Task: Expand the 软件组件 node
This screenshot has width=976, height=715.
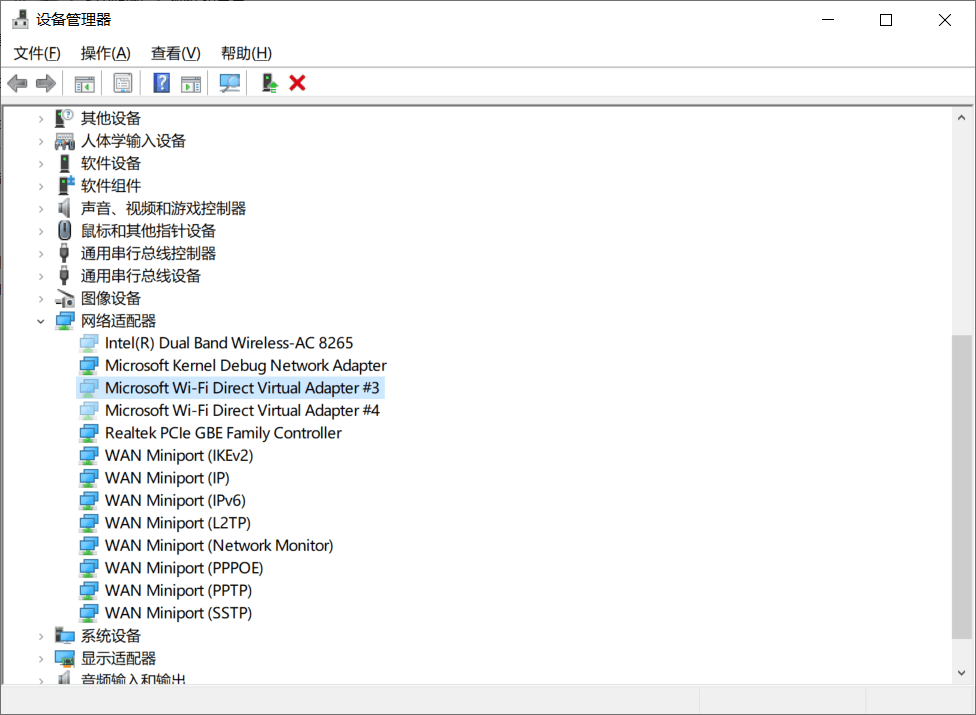Action: (x=40, y=186)
